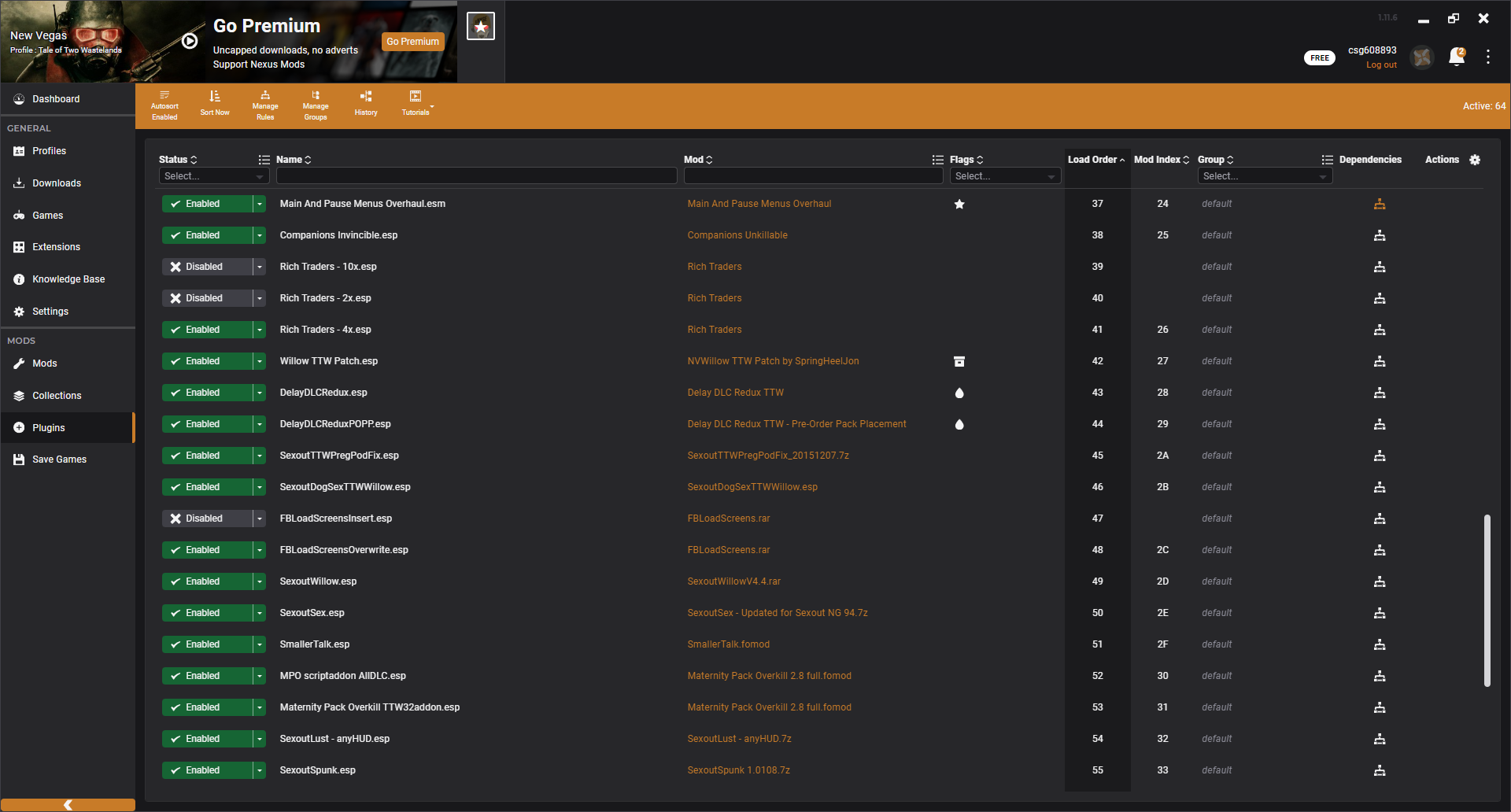Open Profiles in sidebar
The height and width of the screenshot is (812, 1511).
[x=68, y=151]
